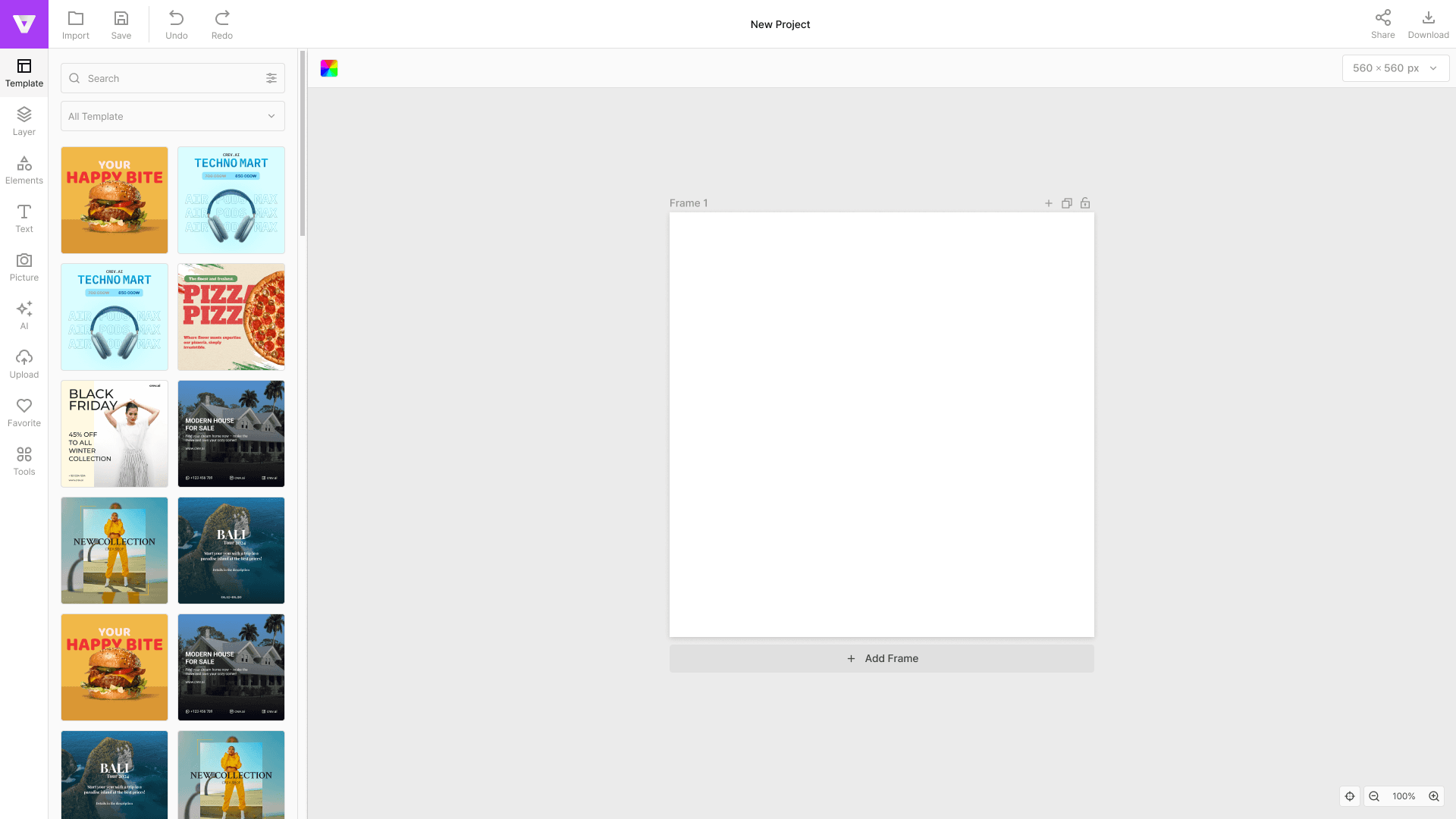Select the Text tool in the sidebar
Screen dimensions: 1456x819
24,218
